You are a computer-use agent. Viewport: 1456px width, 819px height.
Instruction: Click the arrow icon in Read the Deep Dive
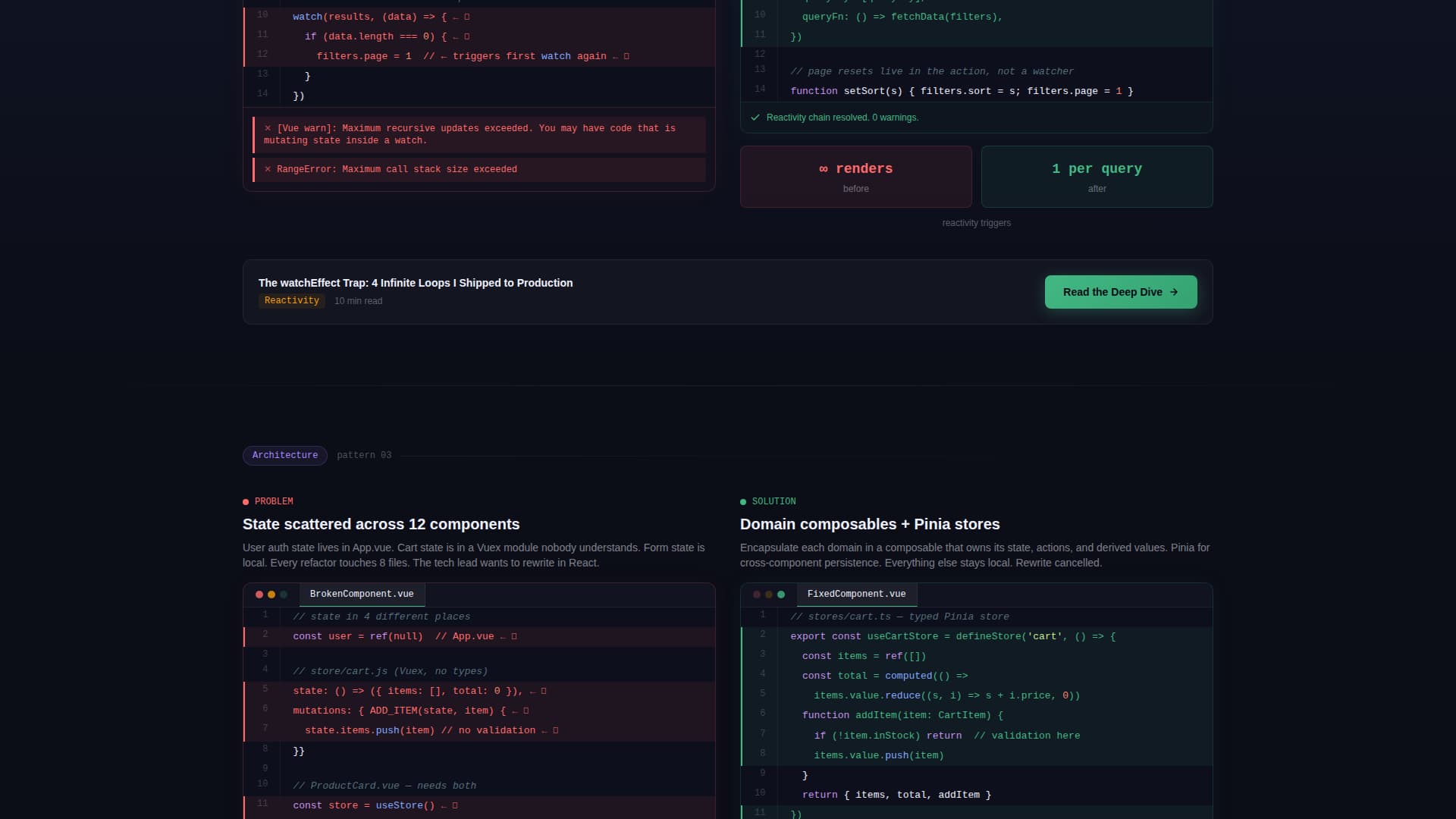[x=1173, y=292]
